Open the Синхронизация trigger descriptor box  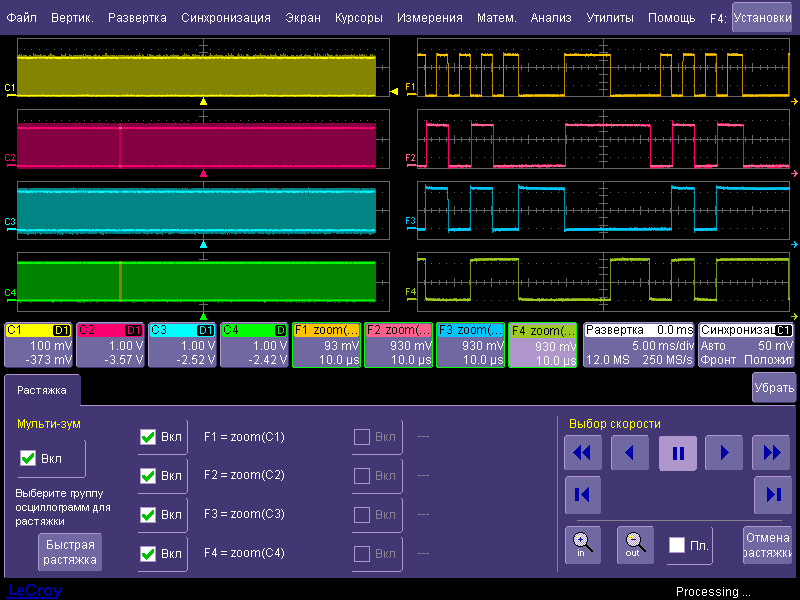[x=747, y=344]
